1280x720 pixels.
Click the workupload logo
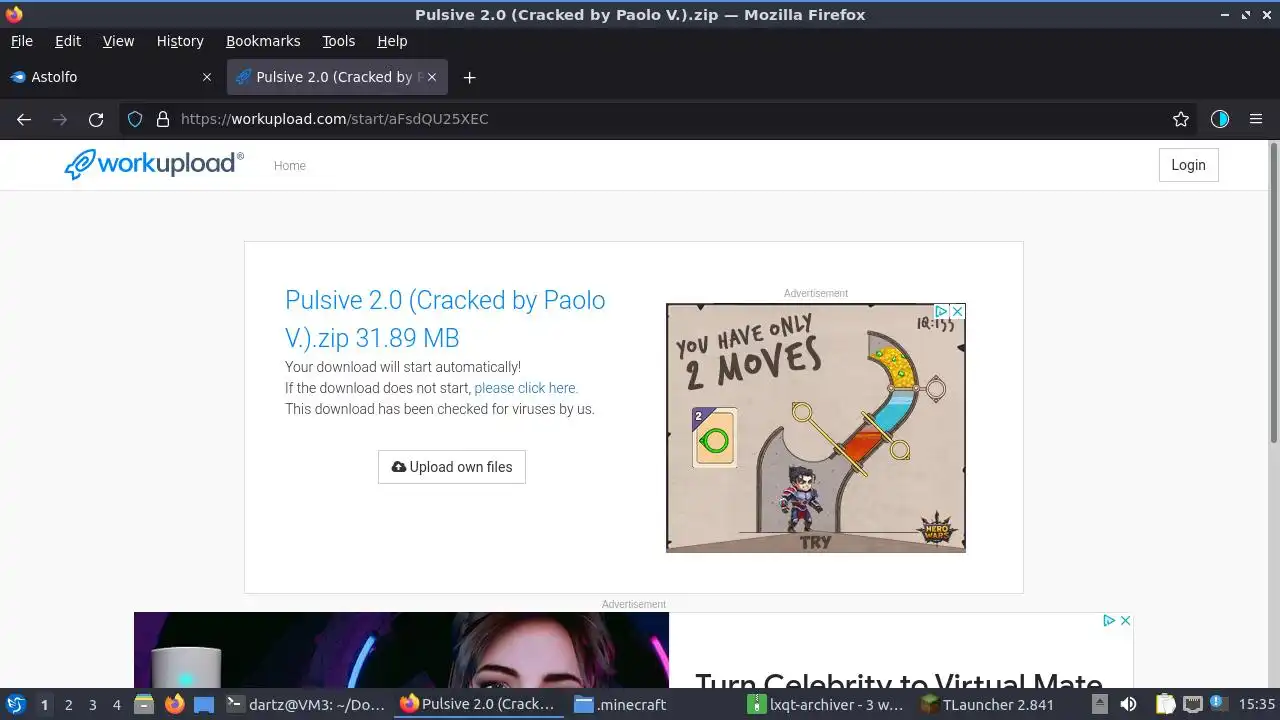click(154, 164)
